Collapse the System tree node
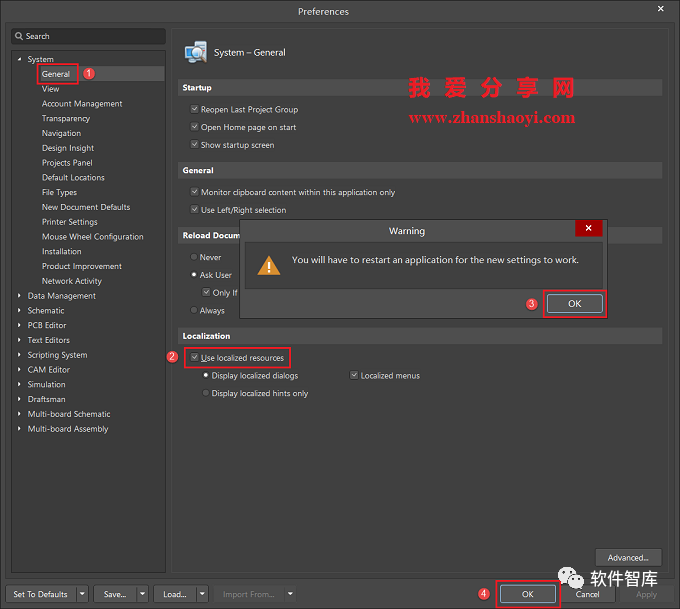Viewport: 680px width, 609px height. pyautogui.click(x=19, y=59)
